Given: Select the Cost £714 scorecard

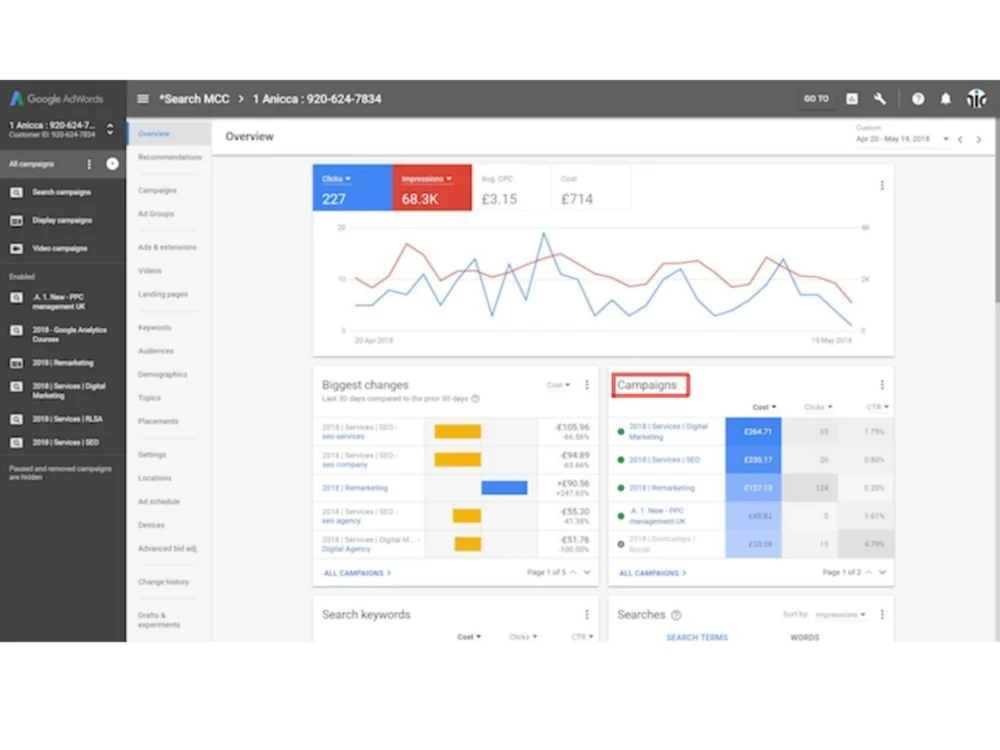Looking at the screenshot, I should (x=591, y=188).
